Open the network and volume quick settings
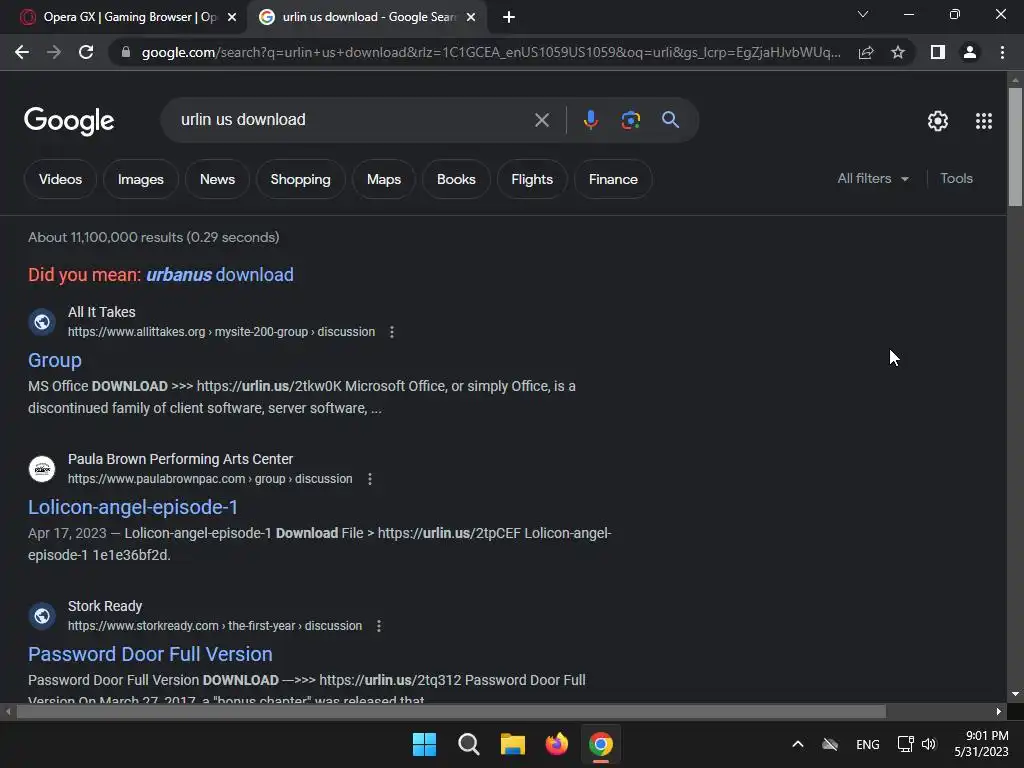 (917, 744)
